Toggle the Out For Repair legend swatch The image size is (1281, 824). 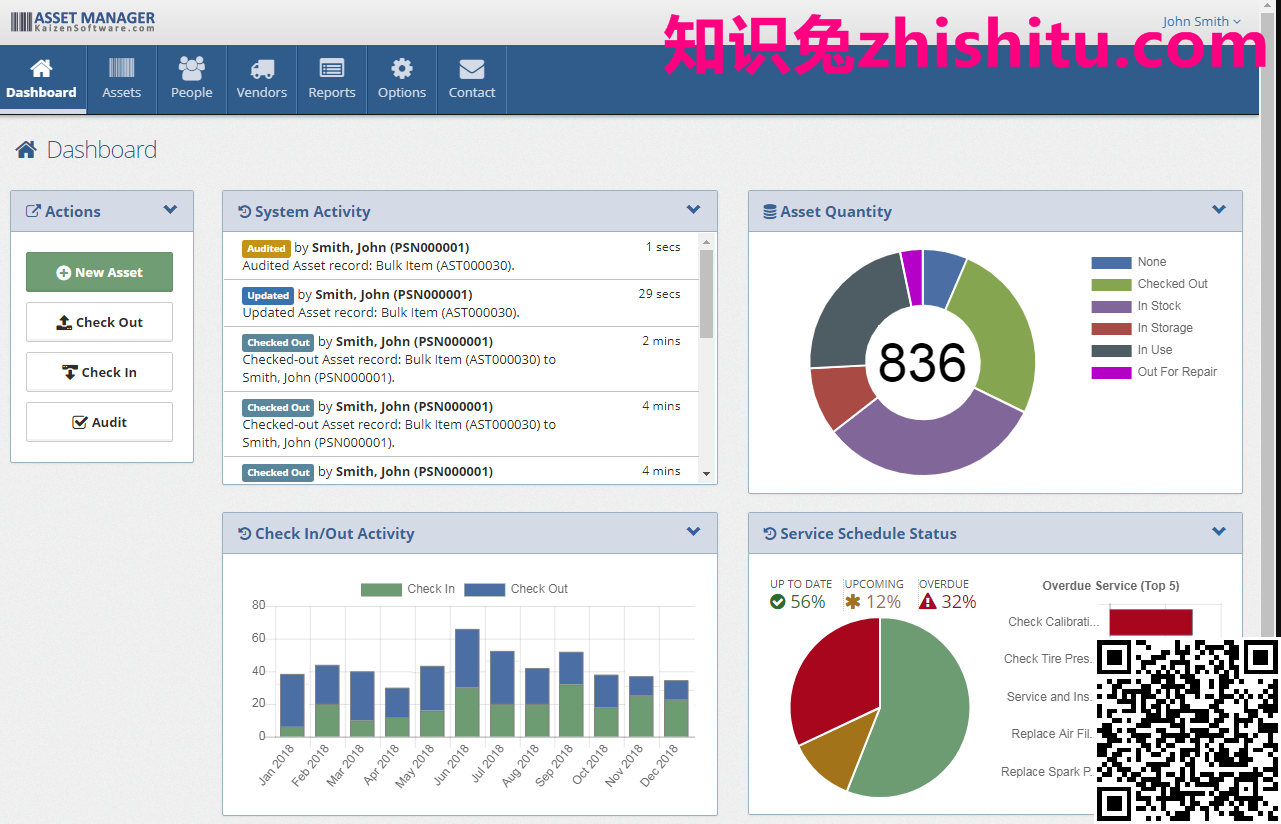(1111, 372)
